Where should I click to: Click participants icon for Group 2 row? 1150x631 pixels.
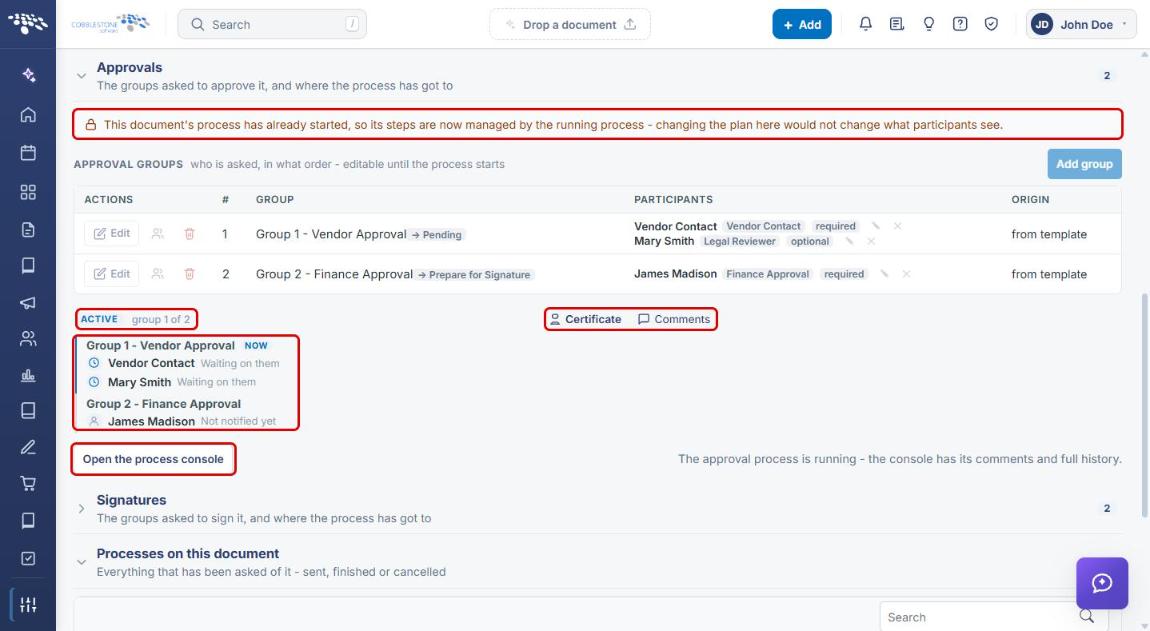click(x=158, y=274)
